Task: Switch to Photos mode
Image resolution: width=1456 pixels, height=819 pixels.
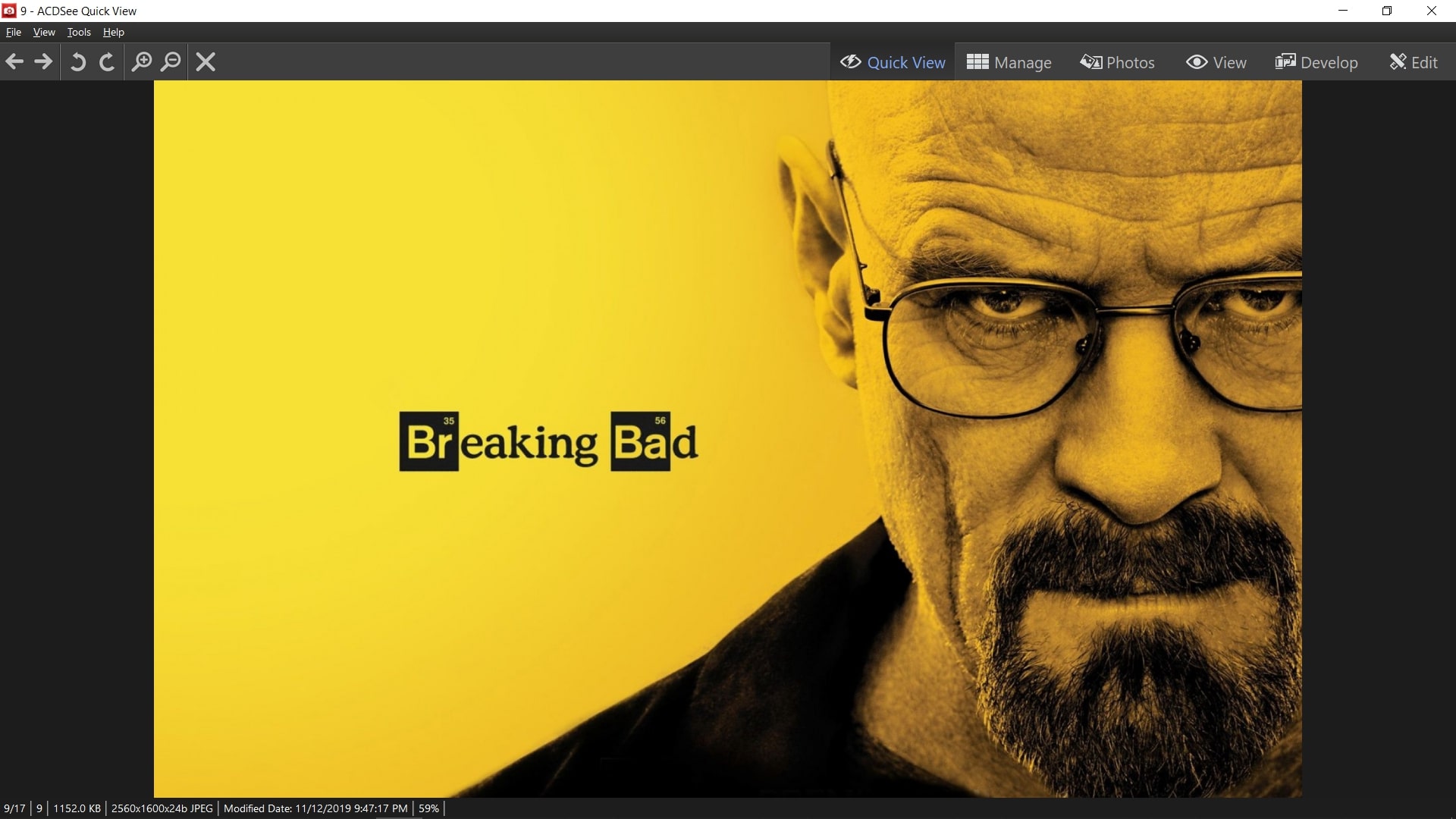Action: (x=1117, y=62)
